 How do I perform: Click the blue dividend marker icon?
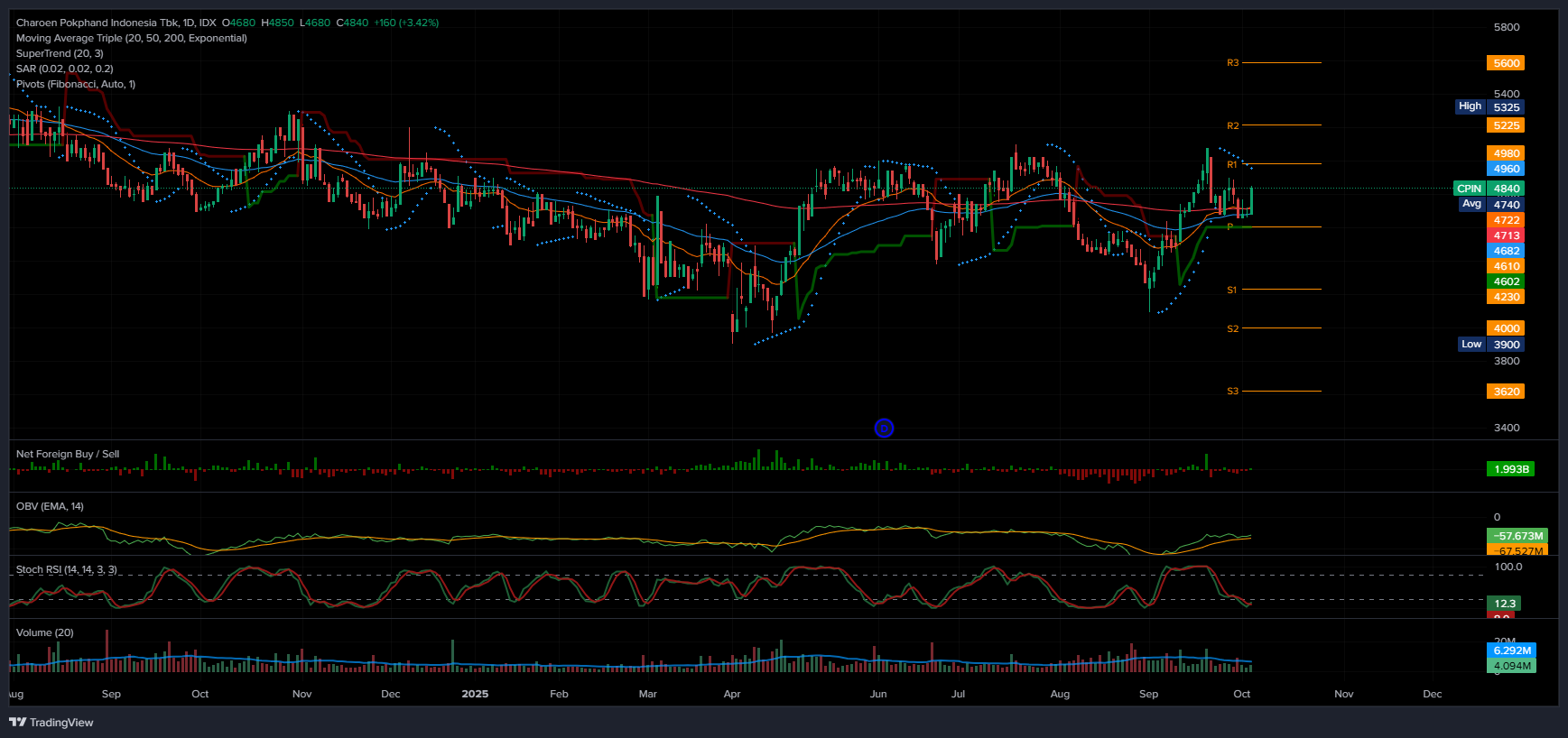pyautogui.click(x=884, y=429)
